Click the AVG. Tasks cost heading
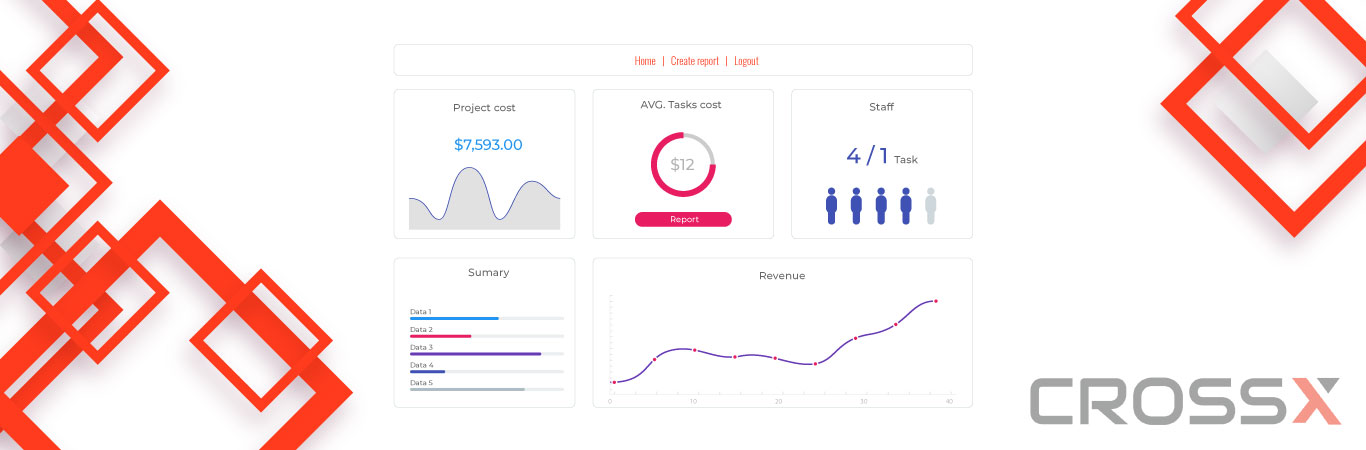 point(681,105)
